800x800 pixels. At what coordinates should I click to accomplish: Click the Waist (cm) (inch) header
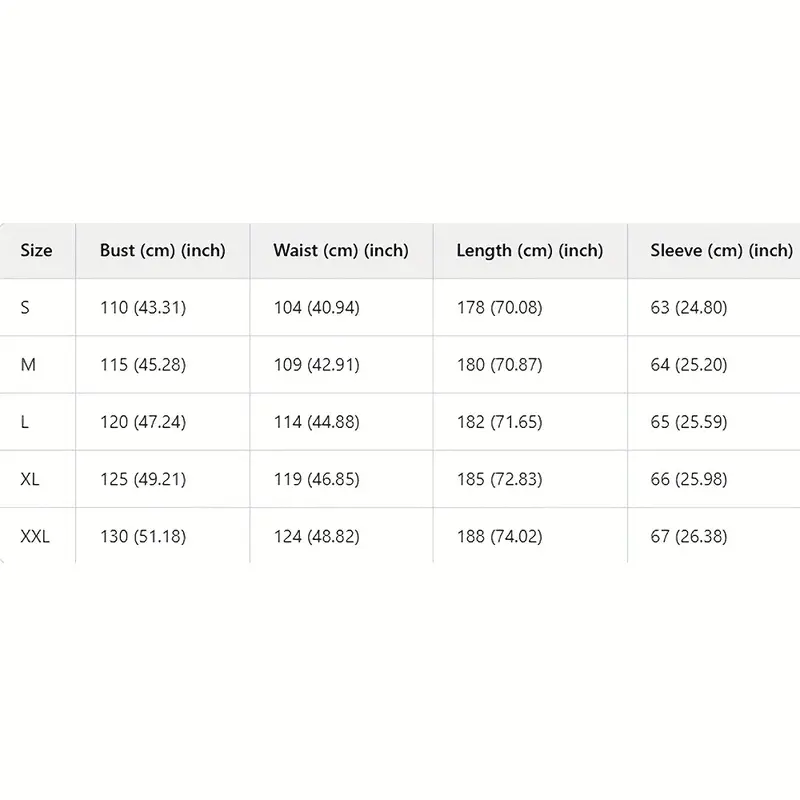tap(341, 251)
